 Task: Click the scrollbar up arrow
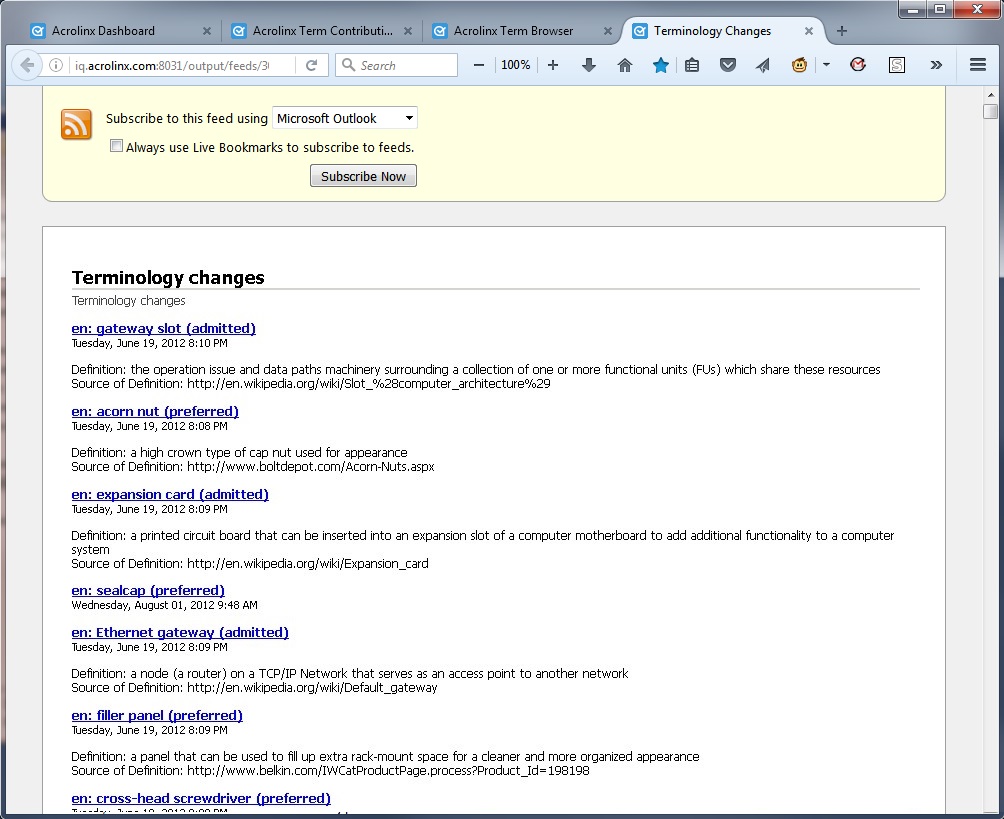click(991, 95)
